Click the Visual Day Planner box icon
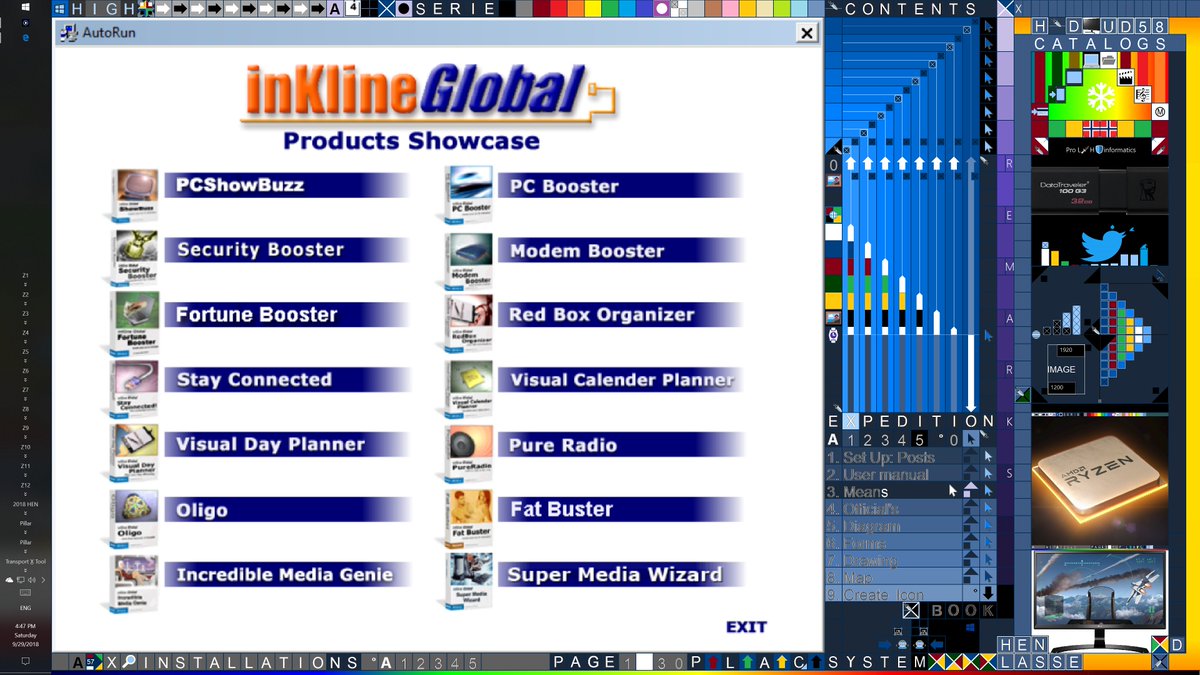Viewport: 1200px width, 675px height. tap(134, 452)
